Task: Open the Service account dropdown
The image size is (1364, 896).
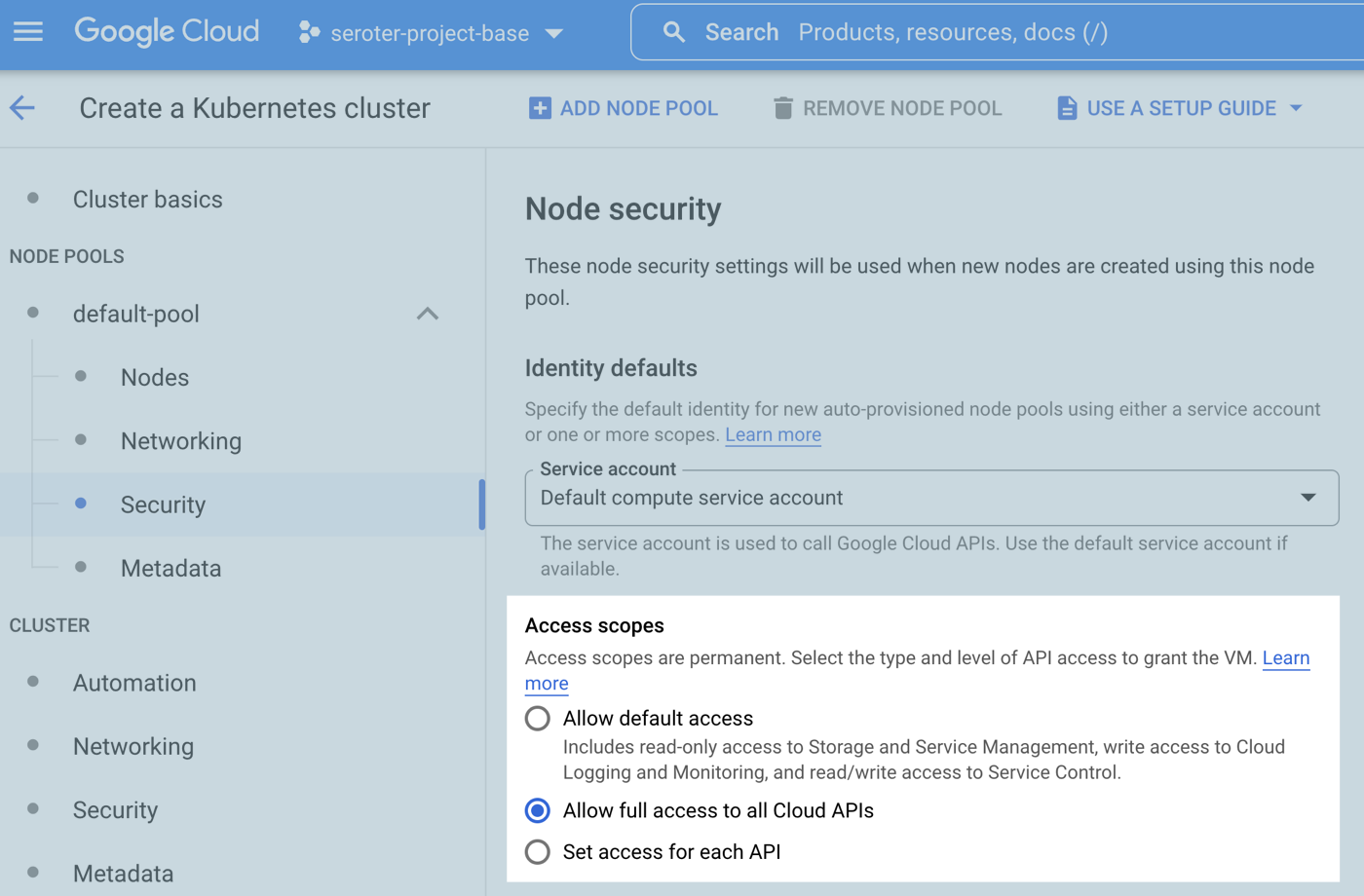Action: pyautogui.click(x=930, y=498)
